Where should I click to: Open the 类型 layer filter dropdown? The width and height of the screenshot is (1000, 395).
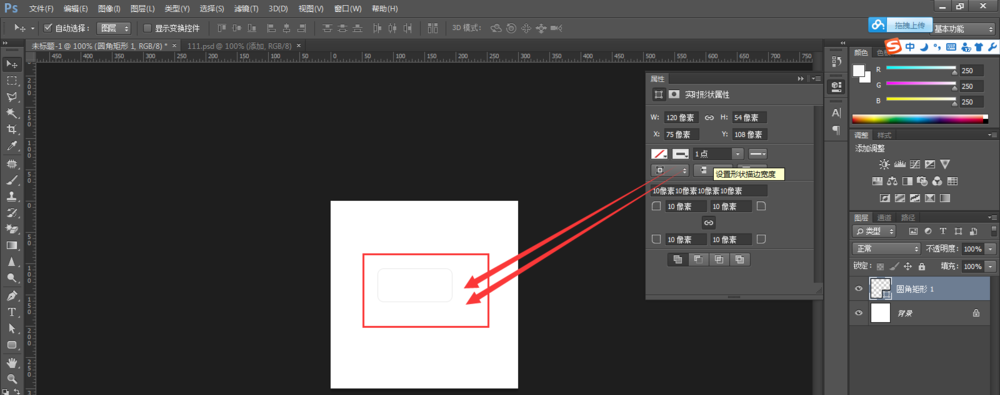pos(874,231)
